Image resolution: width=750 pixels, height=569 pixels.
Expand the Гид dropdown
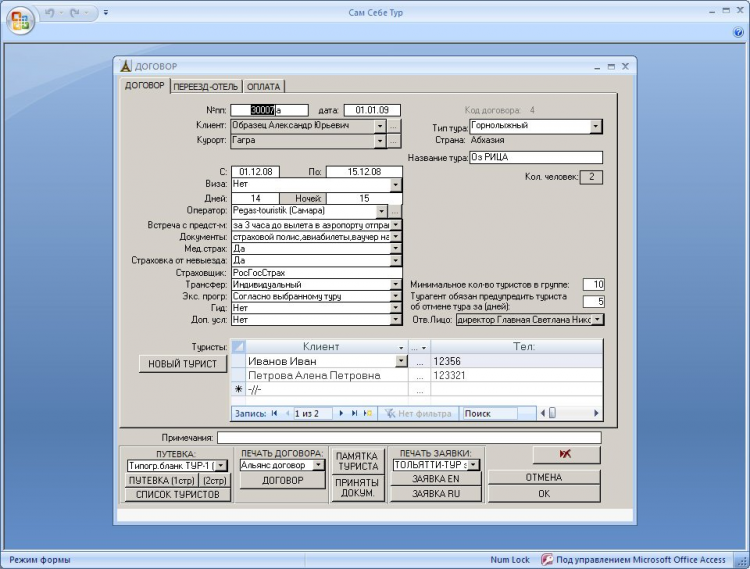pyautogui.click(x=396, y=308)
